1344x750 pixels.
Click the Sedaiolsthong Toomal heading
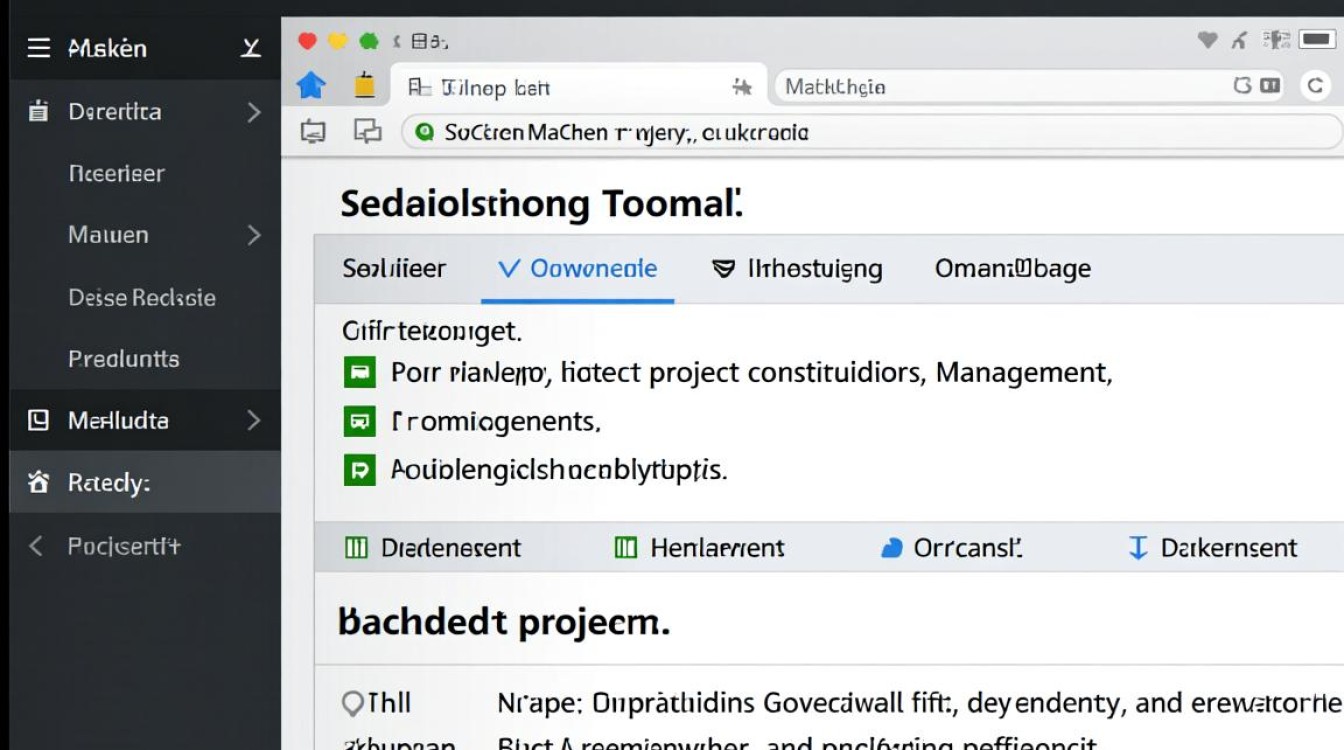541,204
